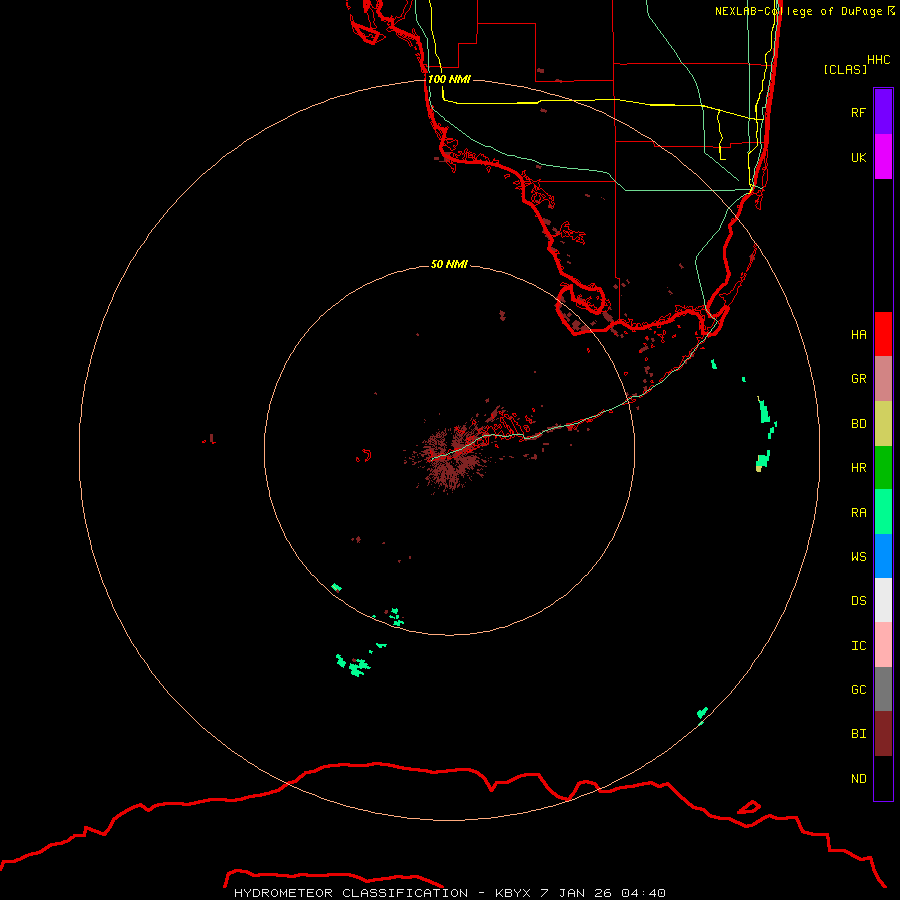The height and width of the screenshot is (900, 900).
Task: Click the light green RA swatch
Action: click(883, 512)
